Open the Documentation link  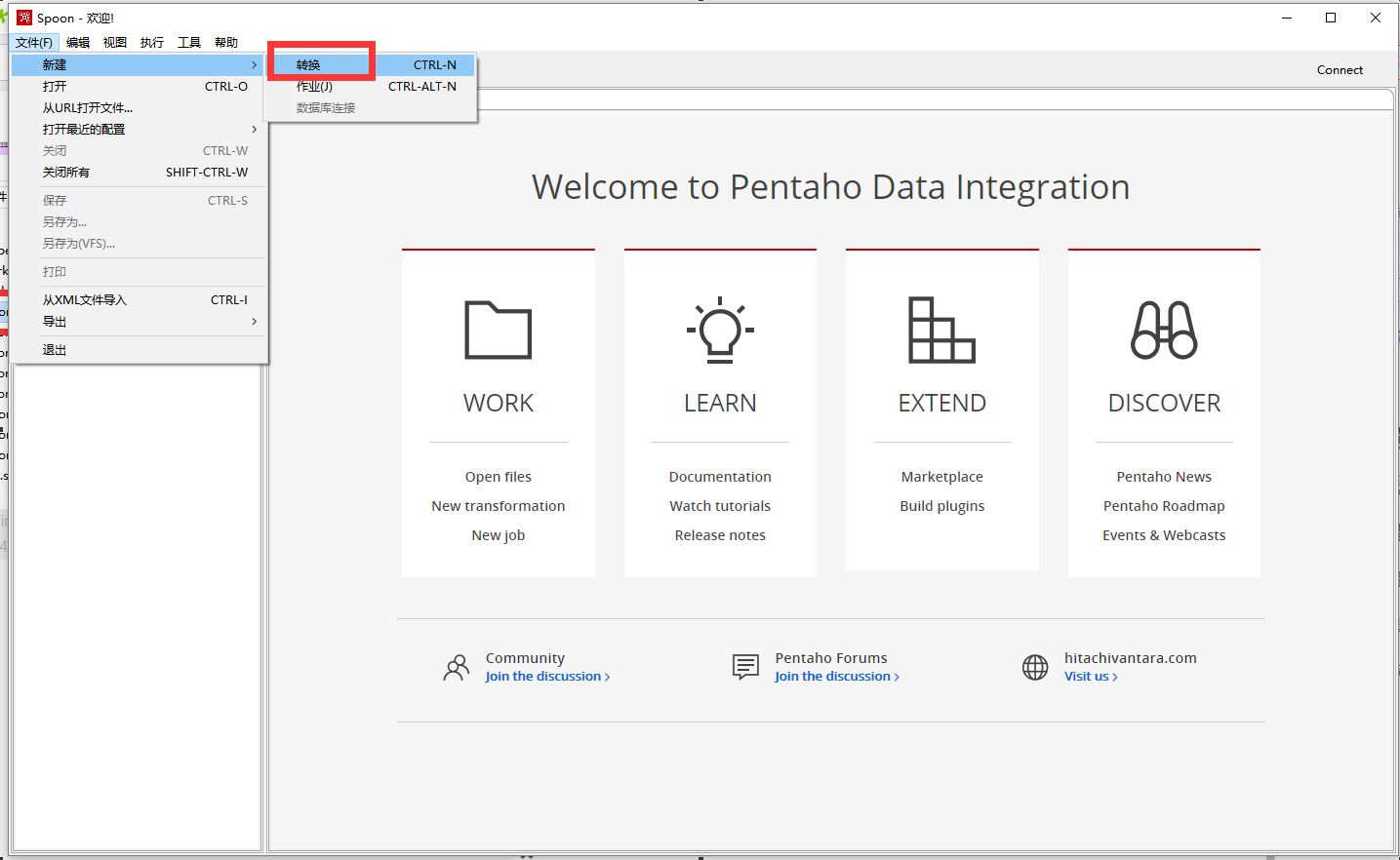pos(720,477)
